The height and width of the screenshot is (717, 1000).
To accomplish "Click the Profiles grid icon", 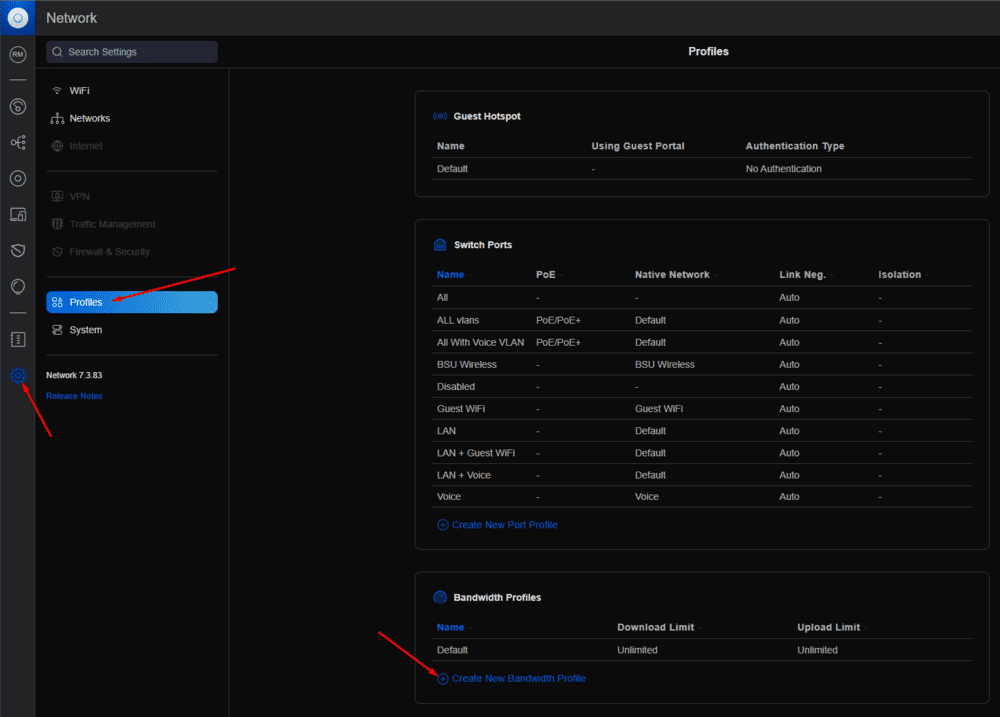I will (x=57, y=302).
